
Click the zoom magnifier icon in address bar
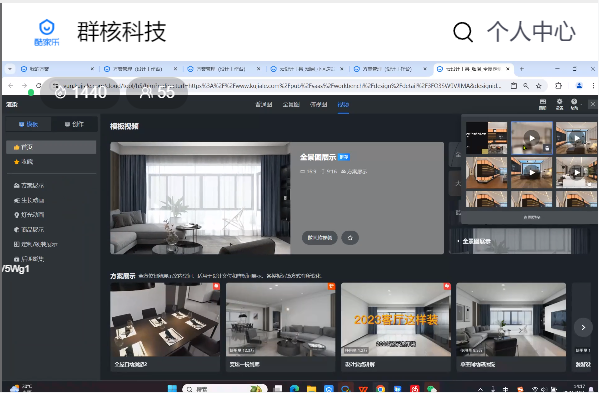[526, 86]
